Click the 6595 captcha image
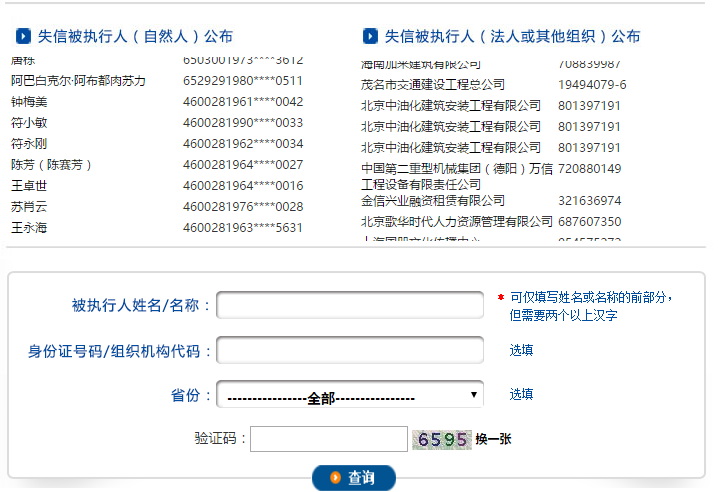This screenshot has height=492, width=719. (x=441, y=439)
